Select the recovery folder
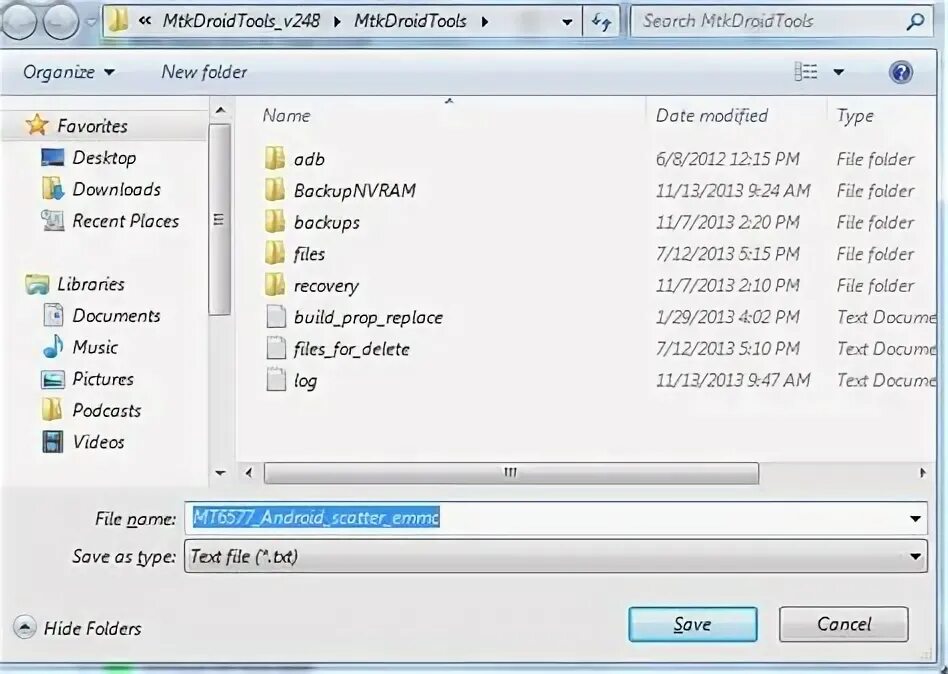 point(326,285)
